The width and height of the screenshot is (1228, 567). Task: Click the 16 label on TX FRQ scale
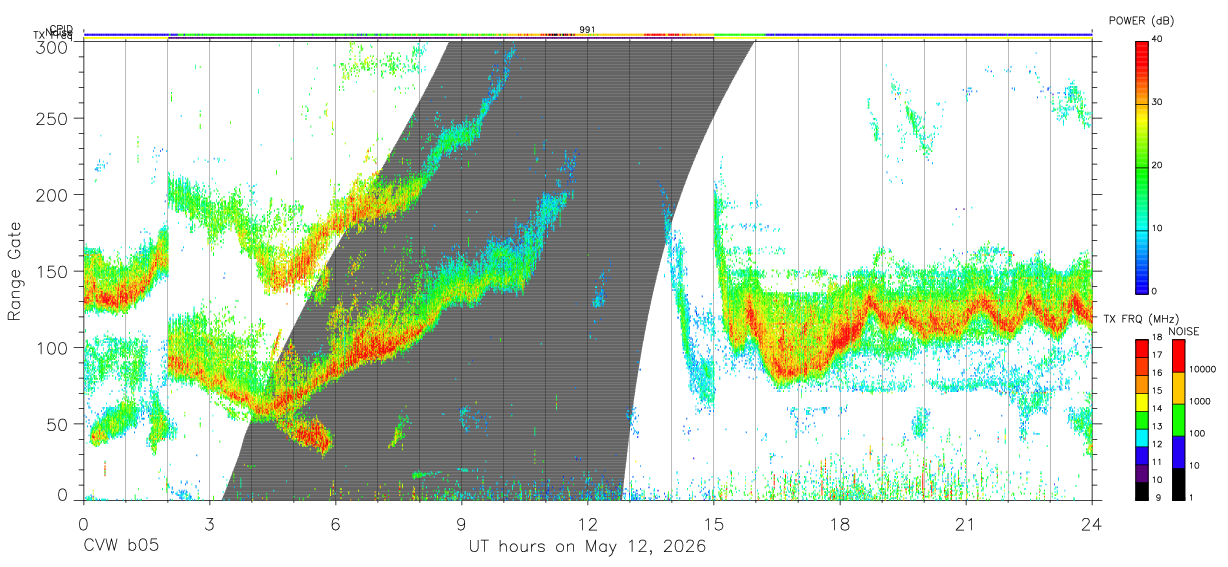[x=1158, y=372]
